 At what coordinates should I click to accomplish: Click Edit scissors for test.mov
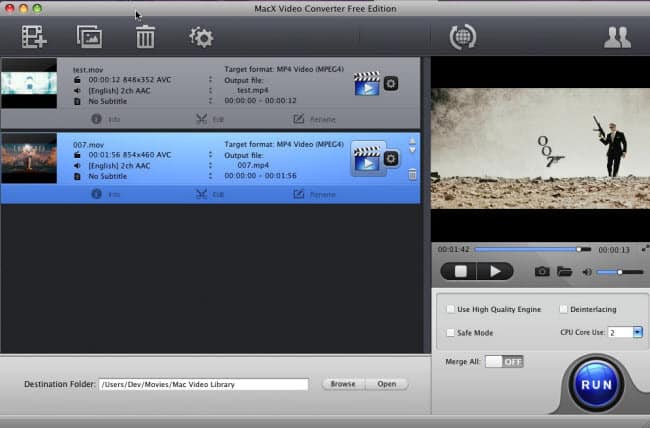(210, 119)
